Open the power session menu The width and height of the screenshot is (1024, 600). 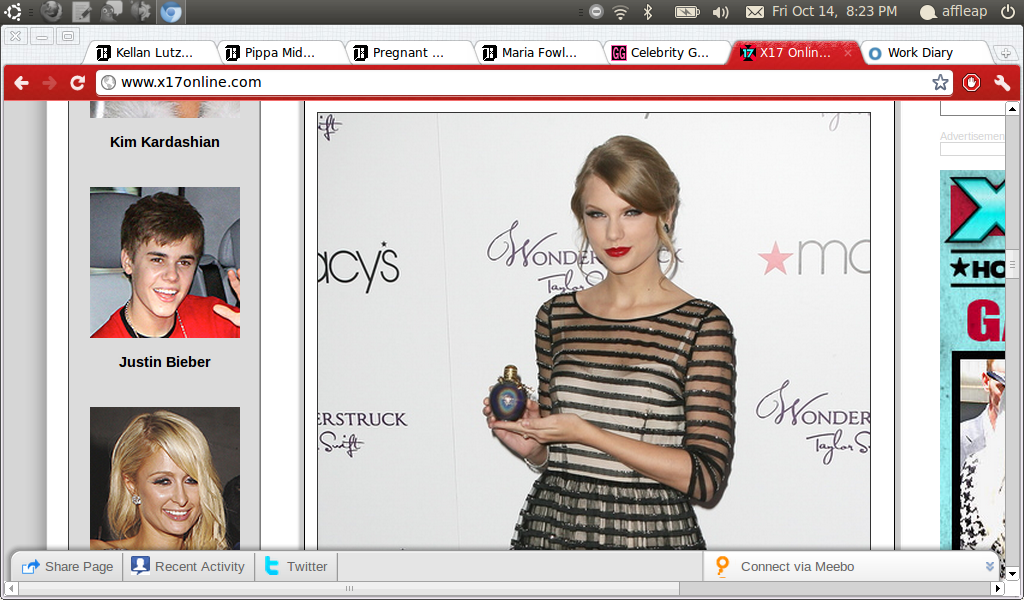[1008, 11]
